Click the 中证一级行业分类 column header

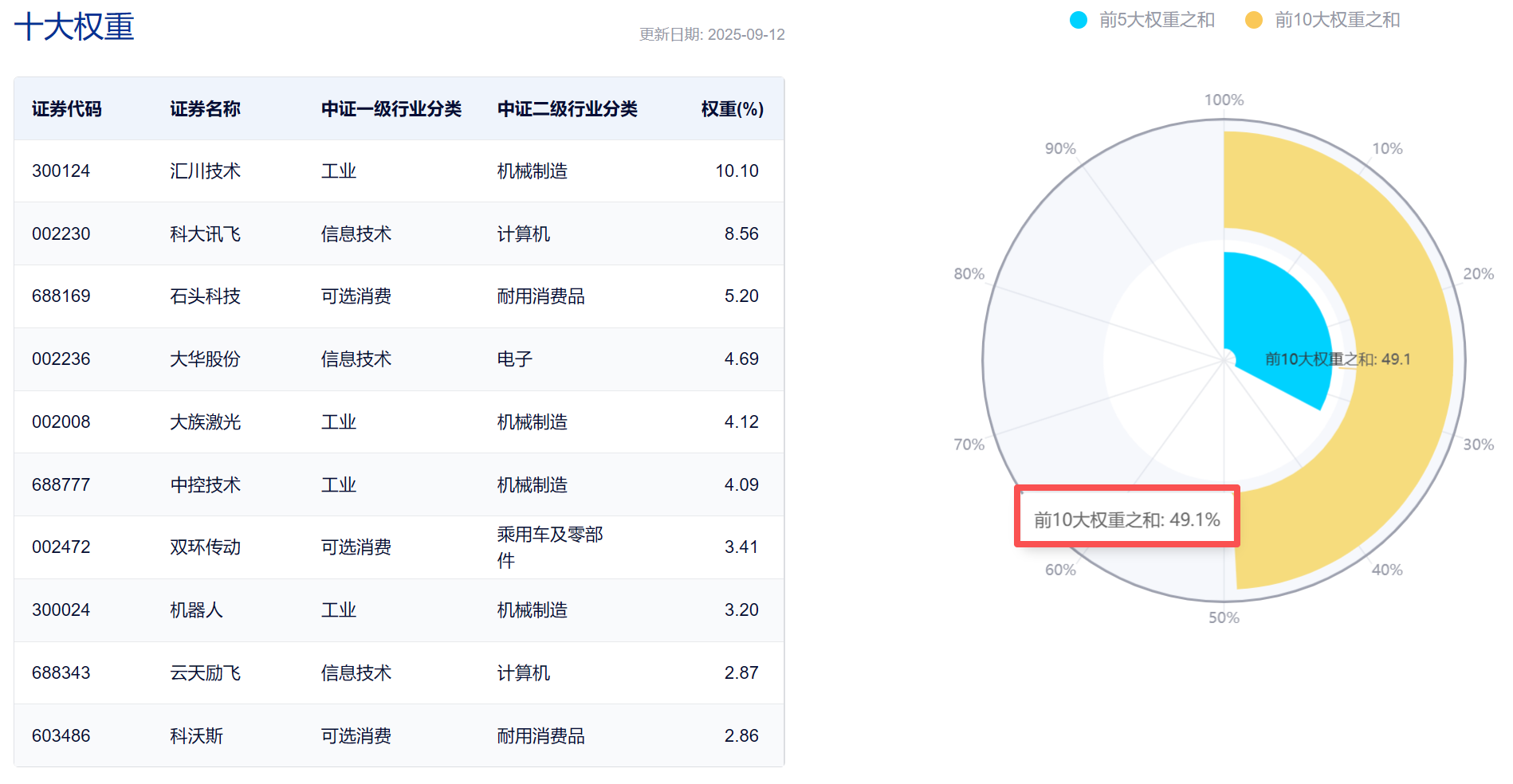tap(391, 108)
